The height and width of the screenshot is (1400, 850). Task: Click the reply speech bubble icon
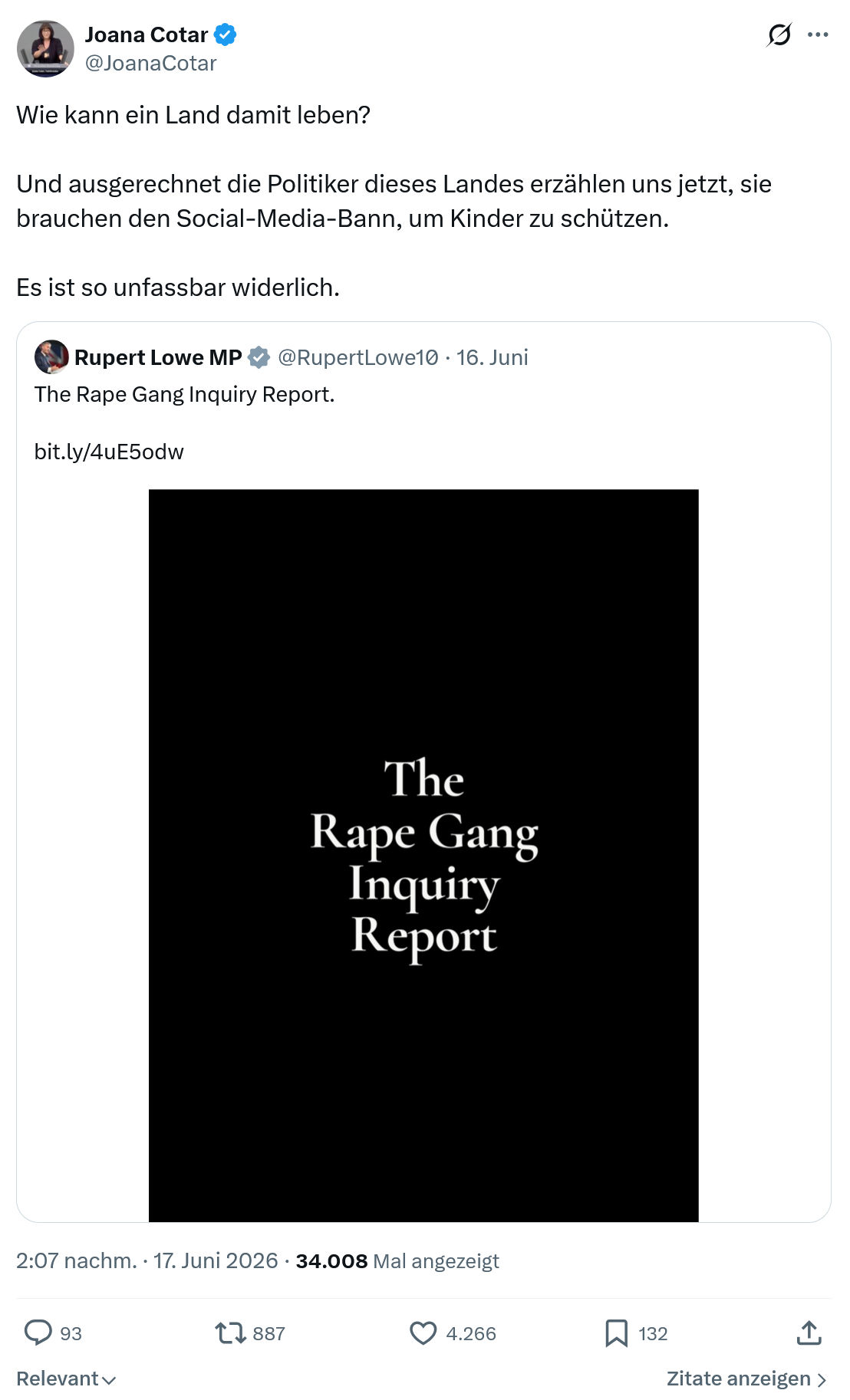tap(38, 1333)
